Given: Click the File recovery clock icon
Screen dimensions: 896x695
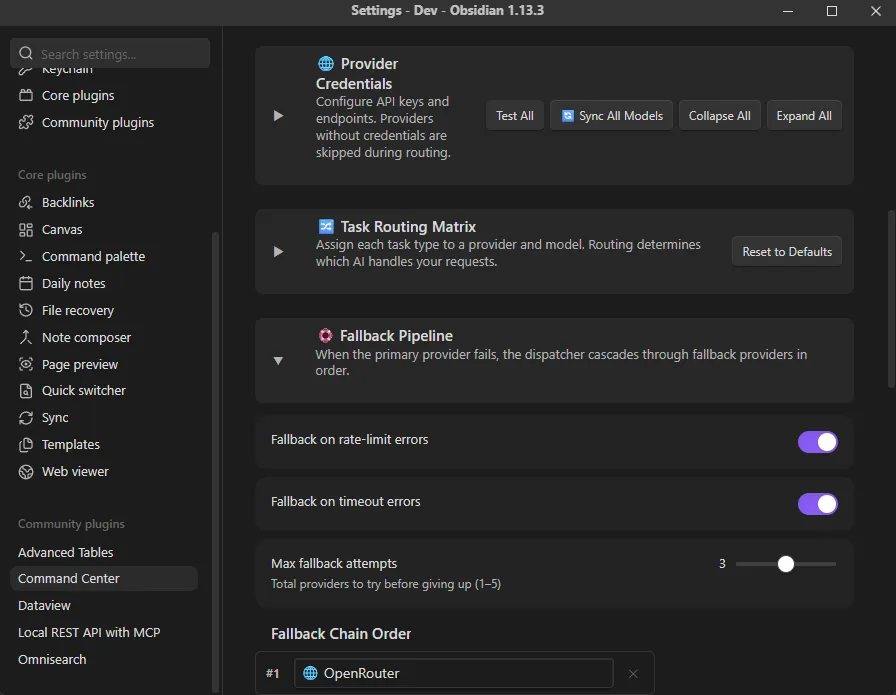Looking at the screenshot, I should 26,310.
